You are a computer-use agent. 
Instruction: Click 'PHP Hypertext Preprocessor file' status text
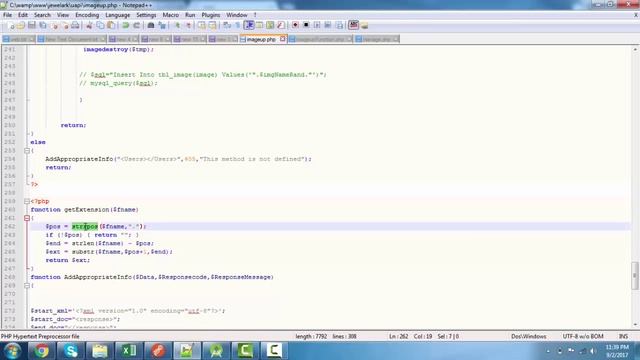(x=40, y=336)
